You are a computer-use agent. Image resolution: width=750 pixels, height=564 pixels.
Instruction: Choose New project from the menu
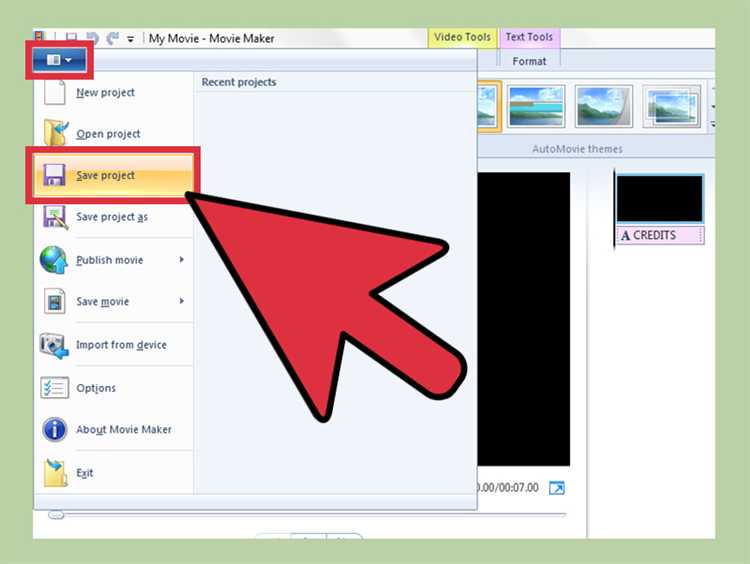pyautogui.click(x=113, y=92)
